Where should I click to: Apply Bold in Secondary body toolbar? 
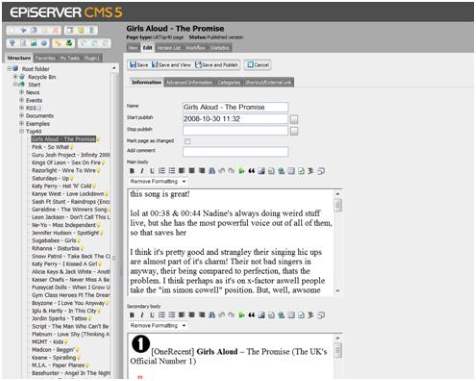132,315
